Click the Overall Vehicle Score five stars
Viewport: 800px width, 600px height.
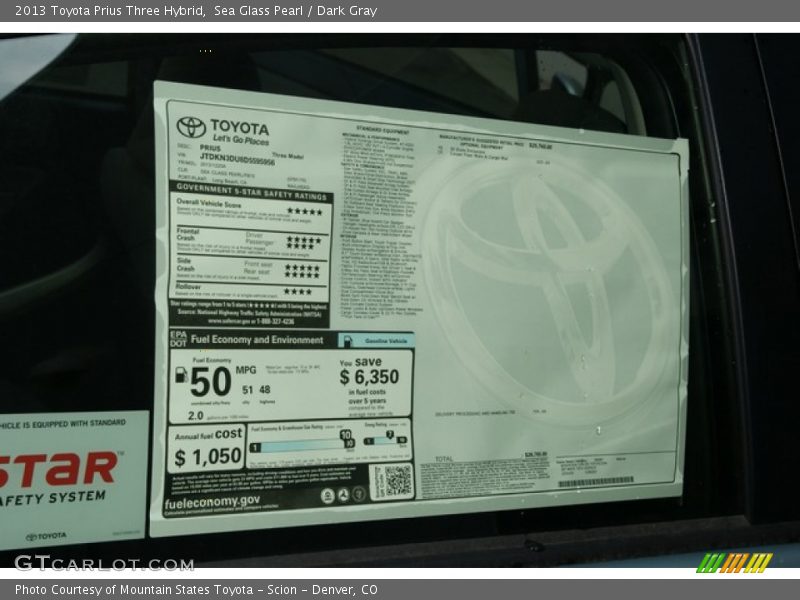(x=305, y=211)
